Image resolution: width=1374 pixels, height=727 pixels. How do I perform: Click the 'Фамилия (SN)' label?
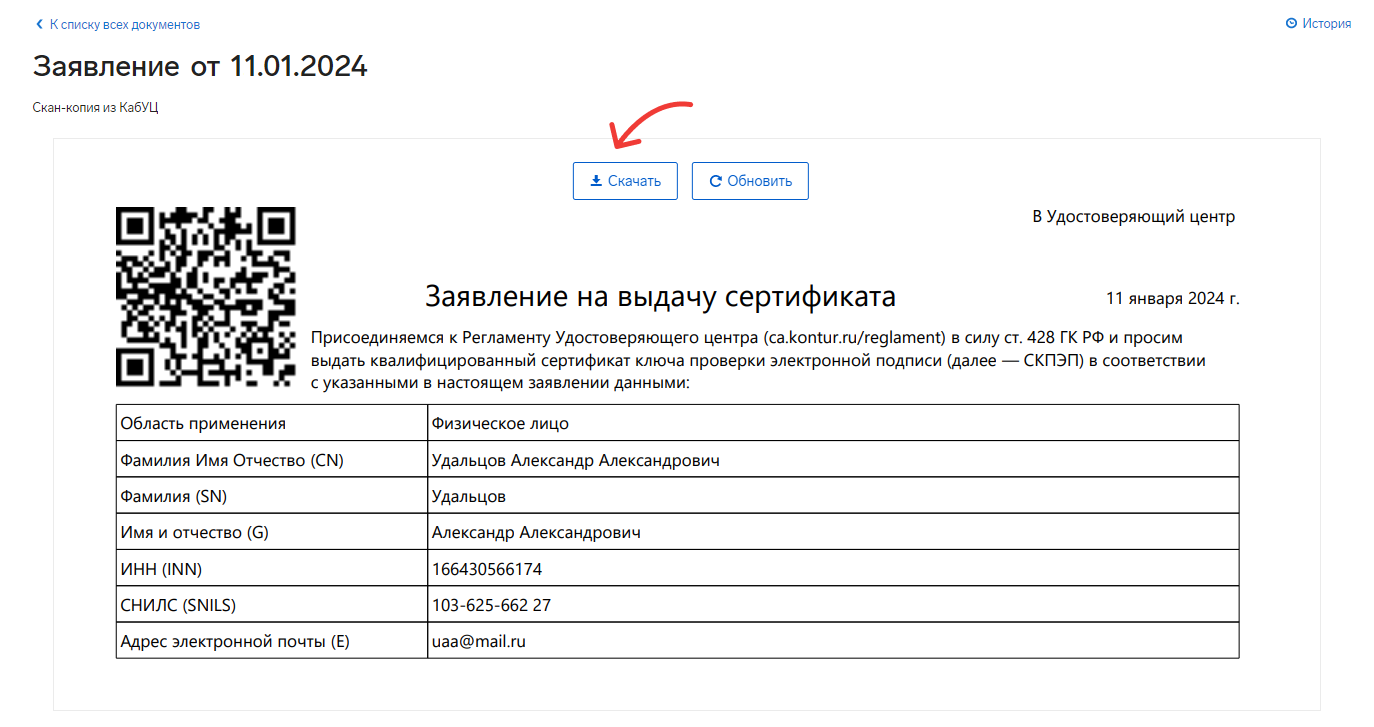(x=174, y=496)
